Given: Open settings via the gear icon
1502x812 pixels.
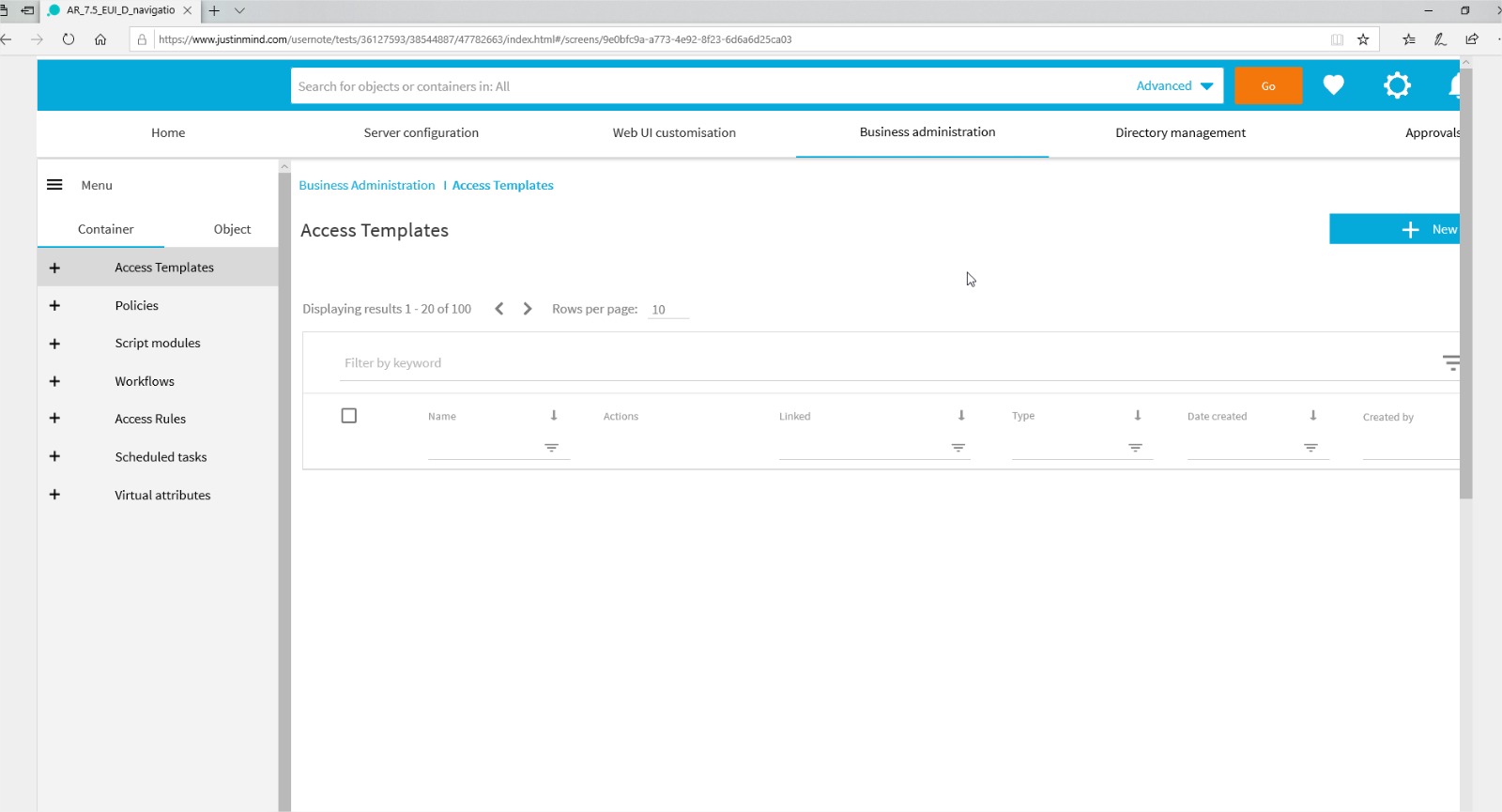Looking at the screenshot, I should [1397, 85].
